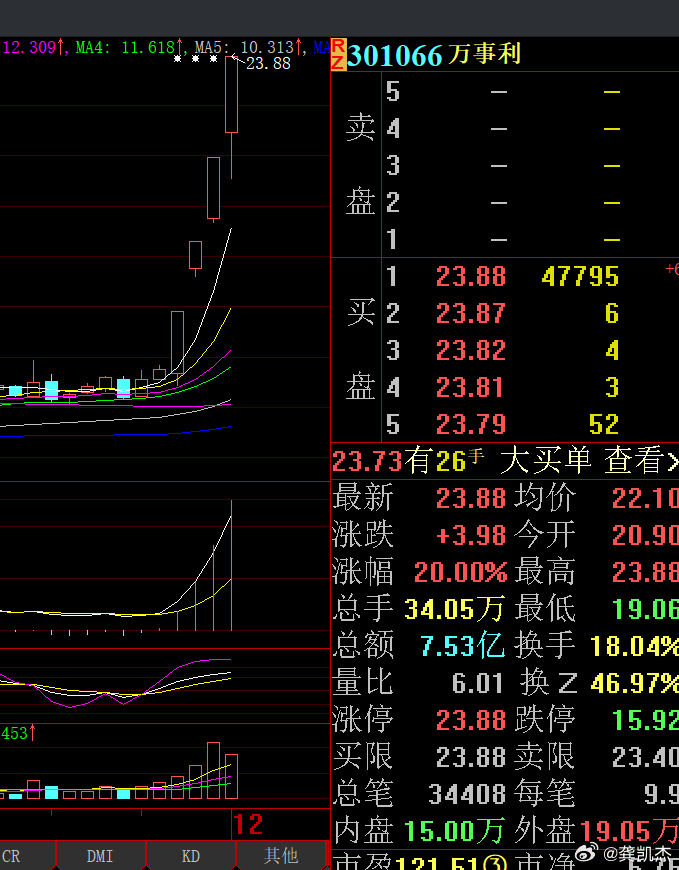Select buy level 5 price 23.79
Image resolution: width=679 pixels, height=870 pixels.
pos(471,424)
